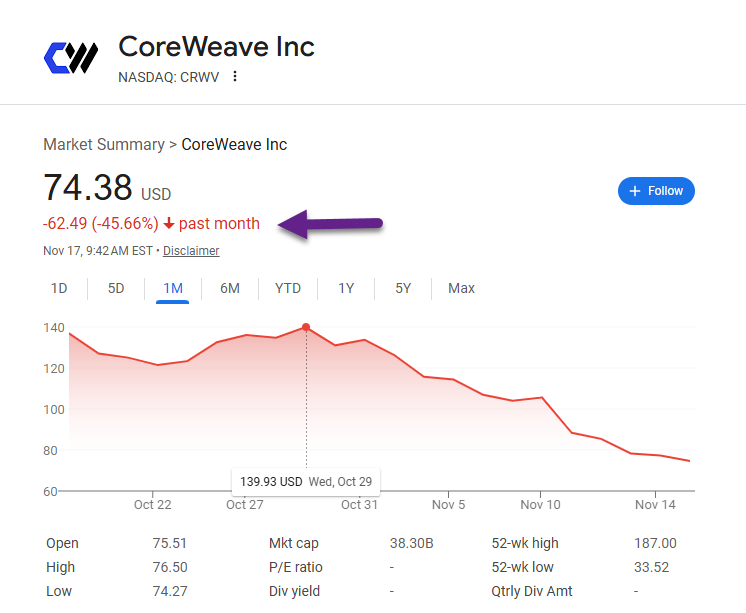Screen dimensions: 746x613
Task: Click the CoreWeave logo icon
Action: pos(71,57)
